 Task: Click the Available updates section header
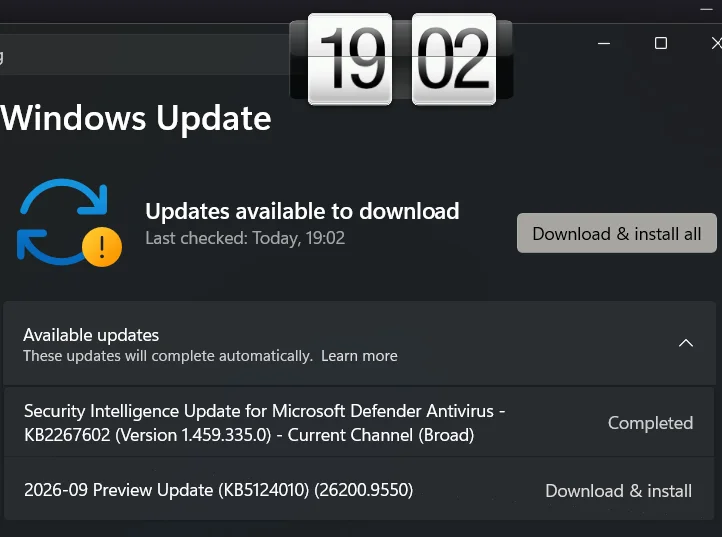pyautogui.click(x=359, y=343)
